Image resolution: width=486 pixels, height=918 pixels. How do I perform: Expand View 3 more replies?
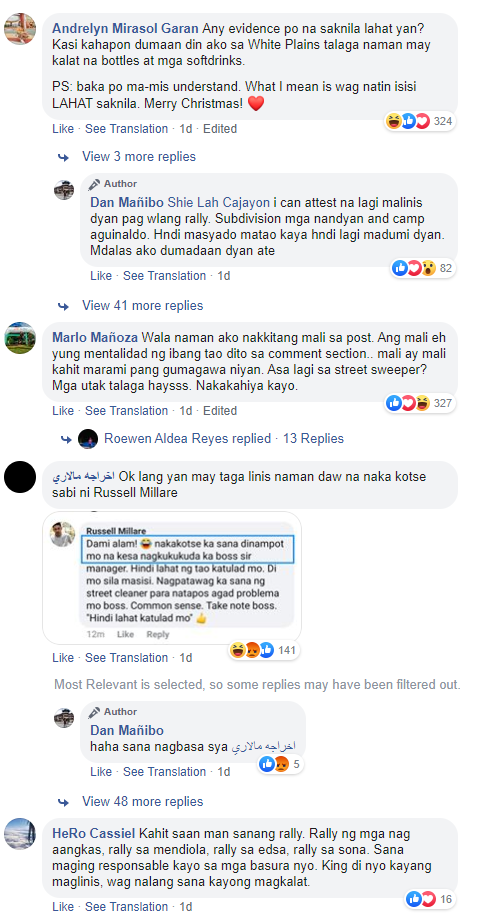(x=139, y=157)
